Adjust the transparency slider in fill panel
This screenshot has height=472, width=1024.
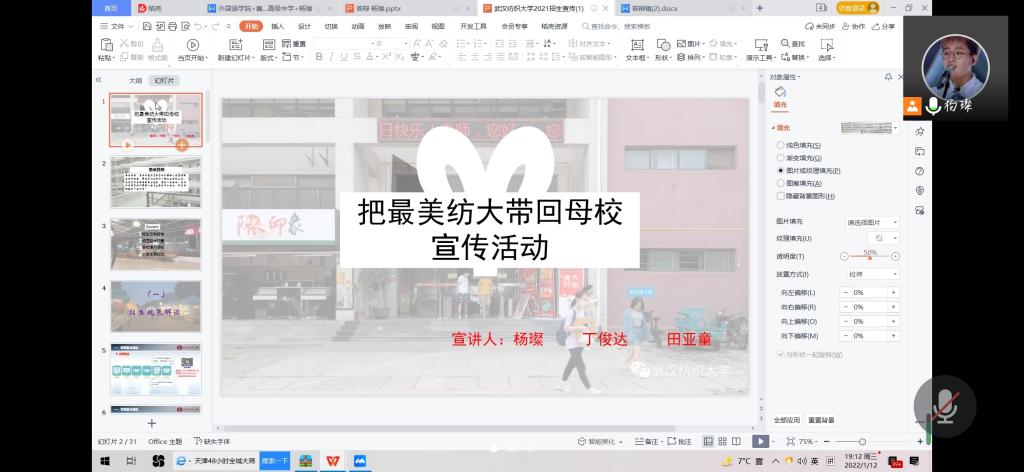pyautogui.click(x=870, y=258)
